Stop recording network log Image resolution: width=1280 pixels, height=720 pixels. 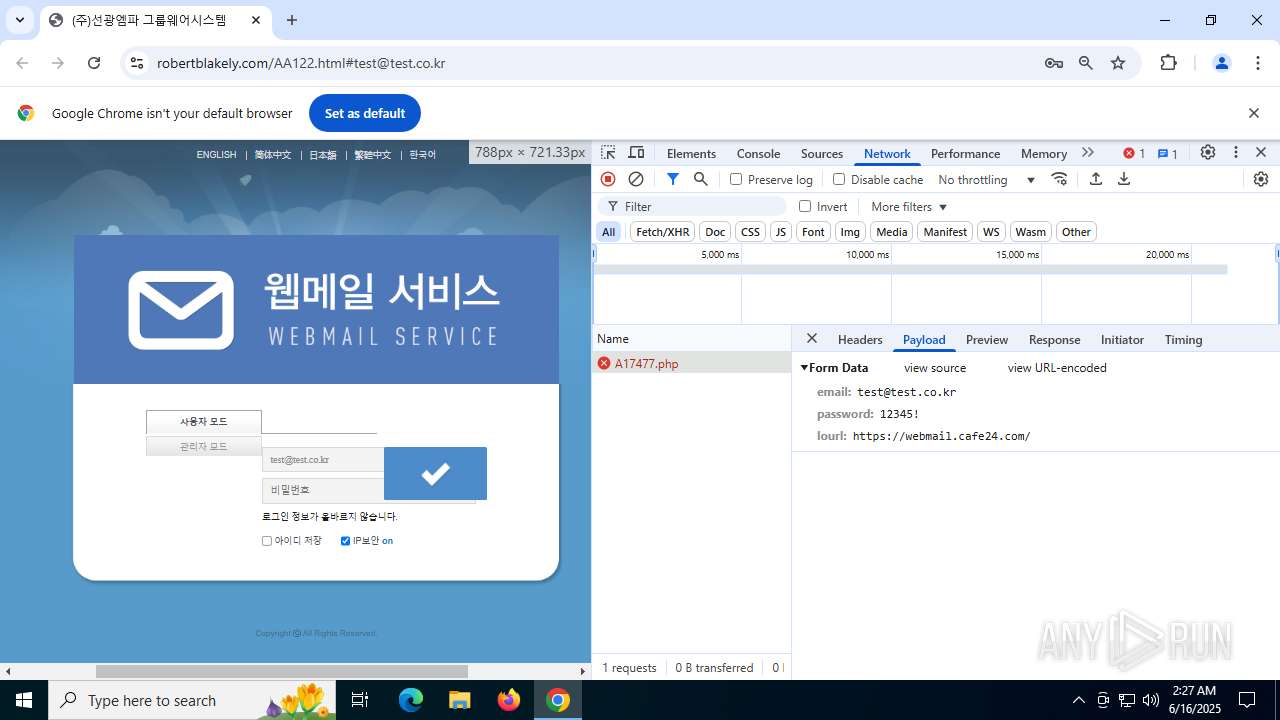608,179
